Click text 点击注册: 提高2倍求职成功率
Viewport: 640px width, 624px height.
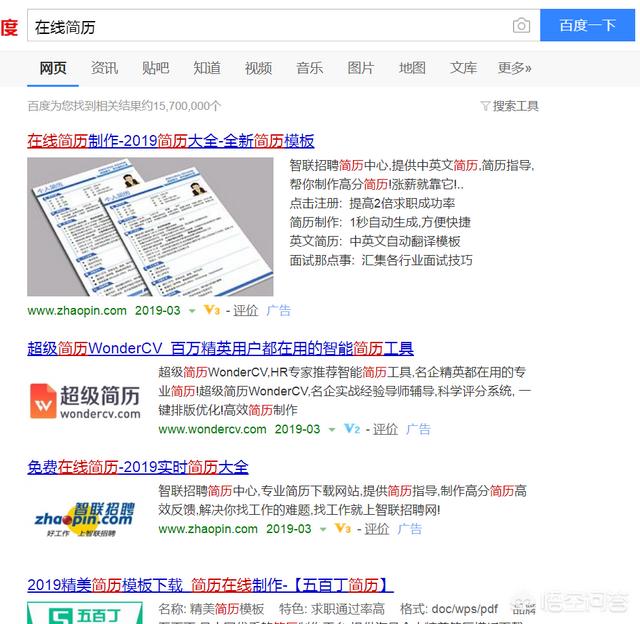pyautogui.click(x=372, y=203)
